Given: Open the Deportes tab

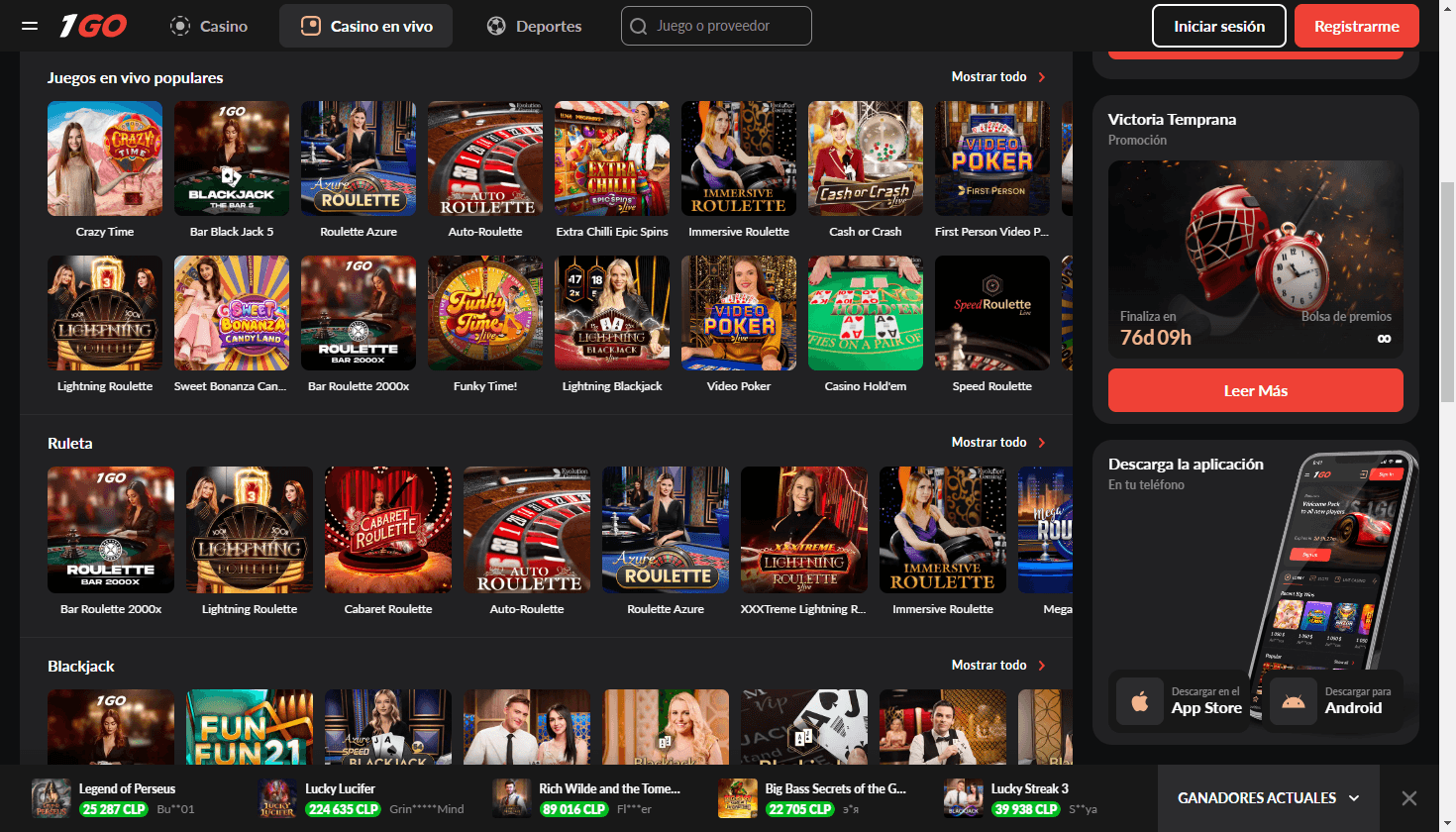Looking at the screenshot, I should tap(535, 26).
